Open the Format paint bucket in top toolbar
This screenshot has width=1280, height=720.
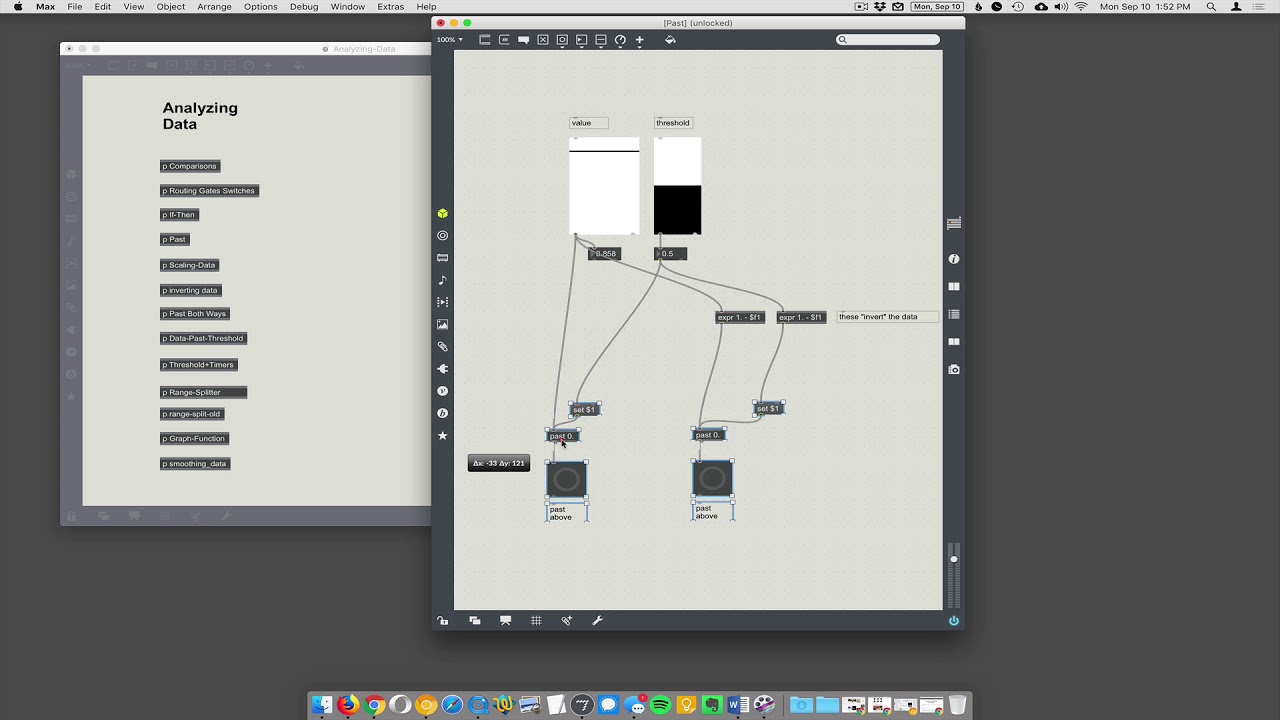click(x=670, y=40)
